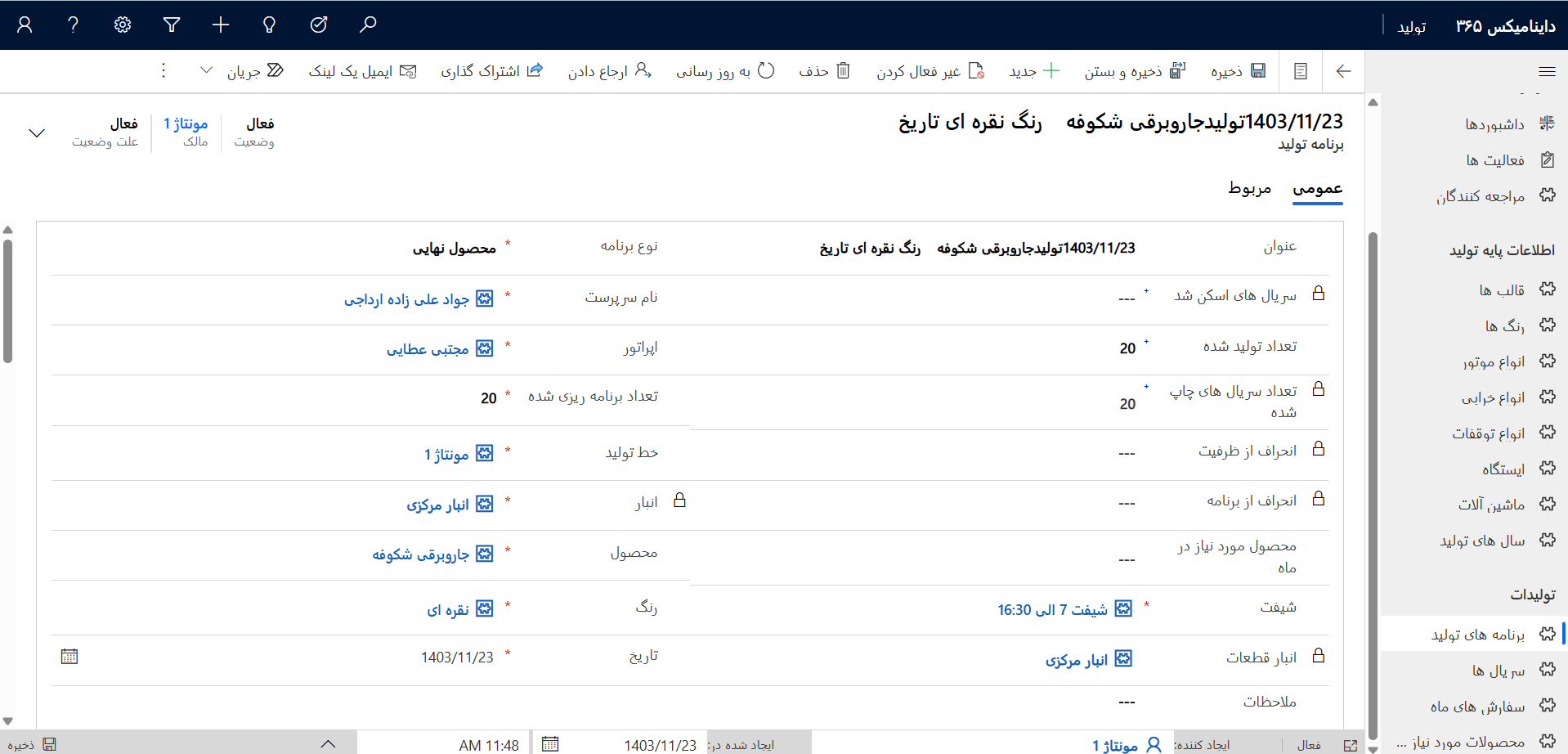
Task: Open the help question mark icon
Action: tap(74, 25)
